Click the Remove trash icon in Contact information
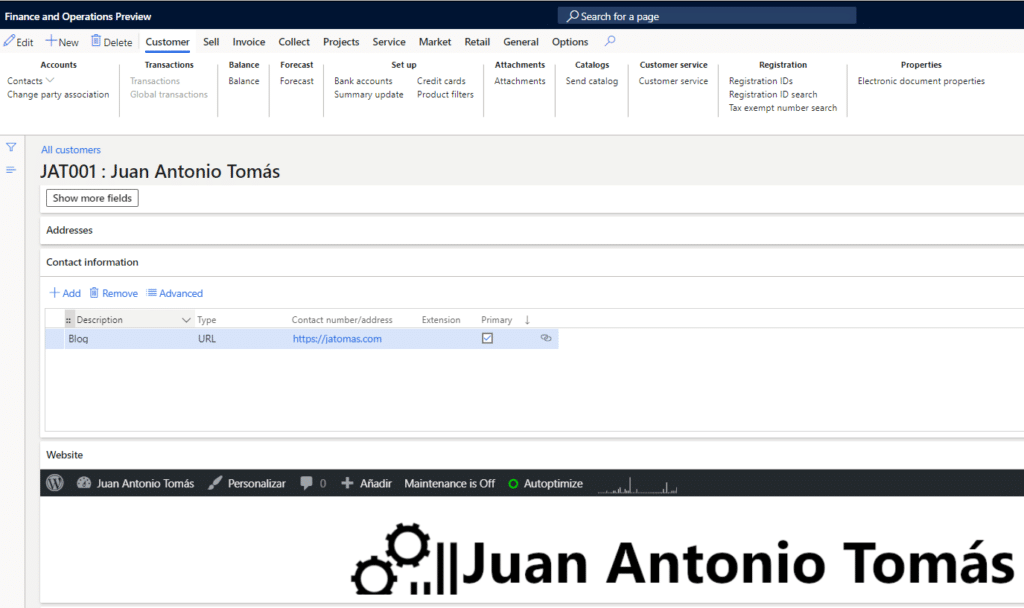Viewport: 1024px width, 608px height. point(94,293)
